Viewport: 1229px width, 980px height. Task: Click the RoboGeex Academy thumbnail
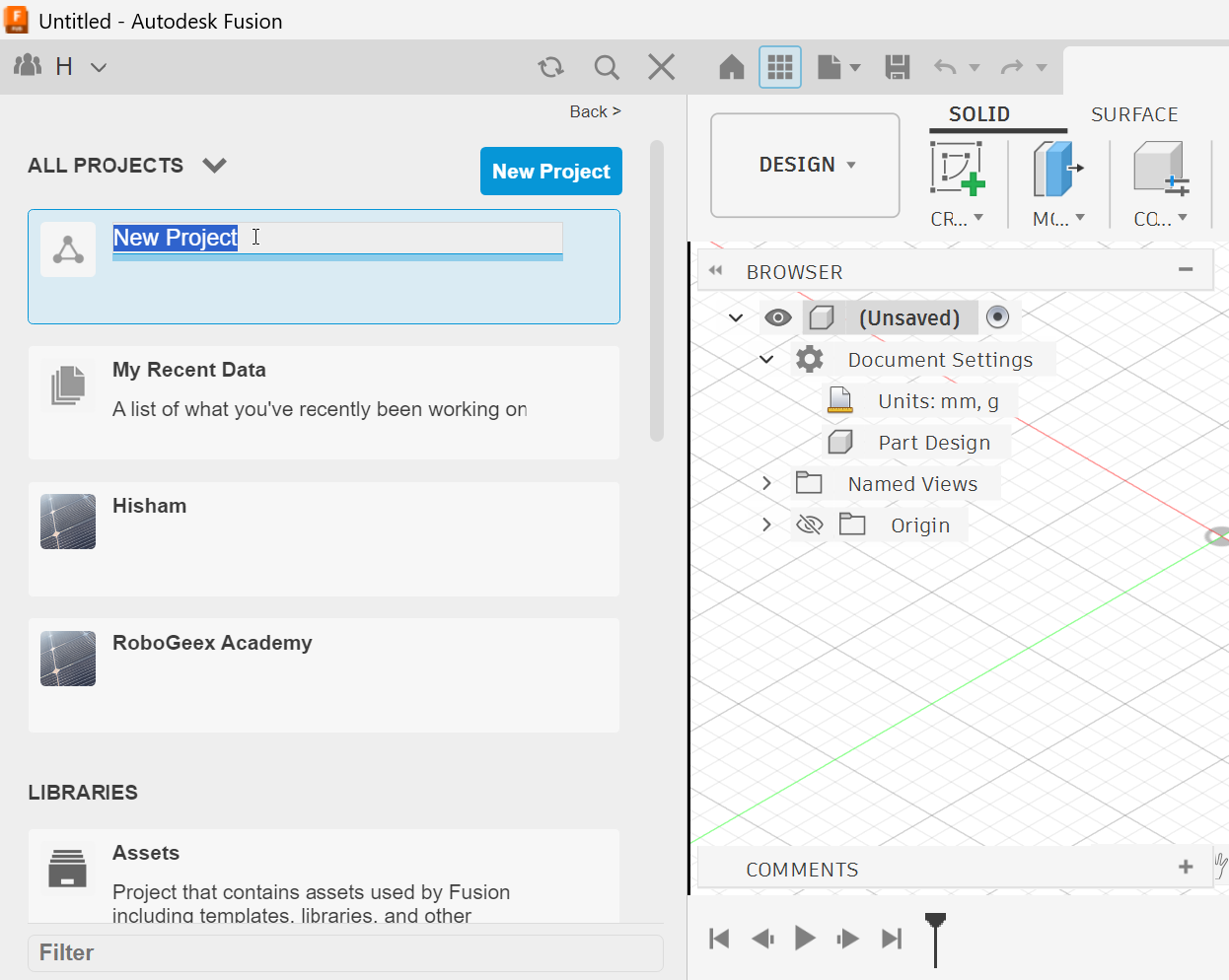click(68, 659)
